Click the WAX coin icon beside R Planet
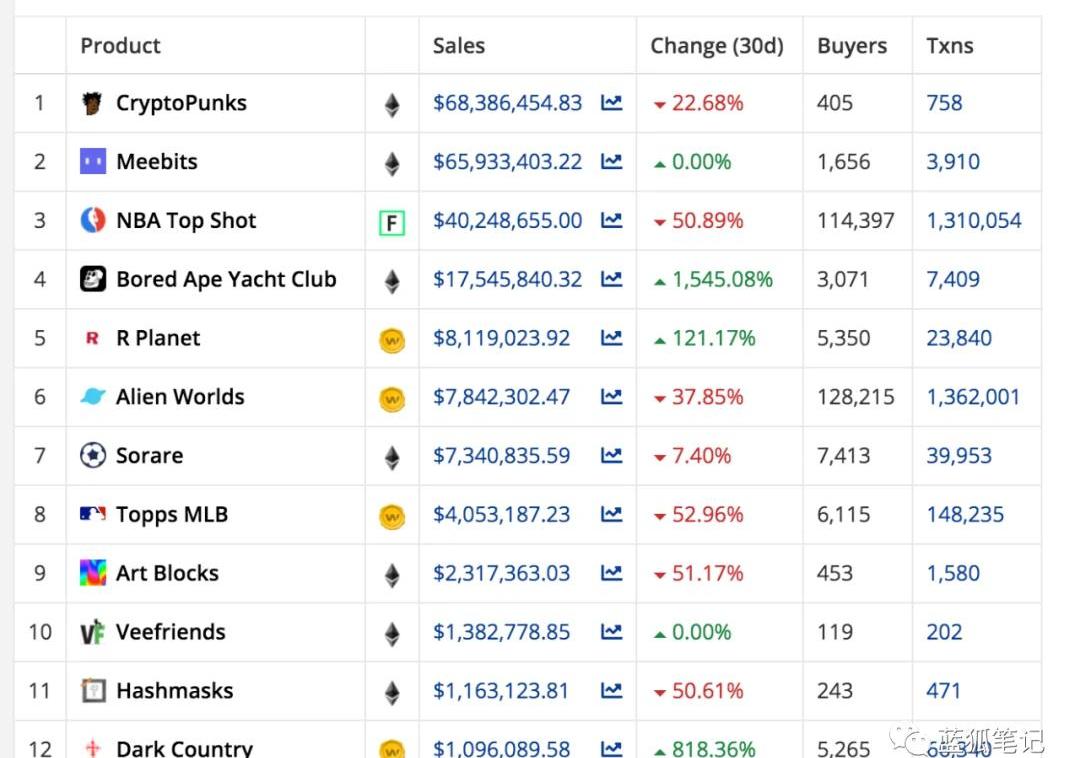Viewport: 1080px width, 758px height. pos(392,340)
